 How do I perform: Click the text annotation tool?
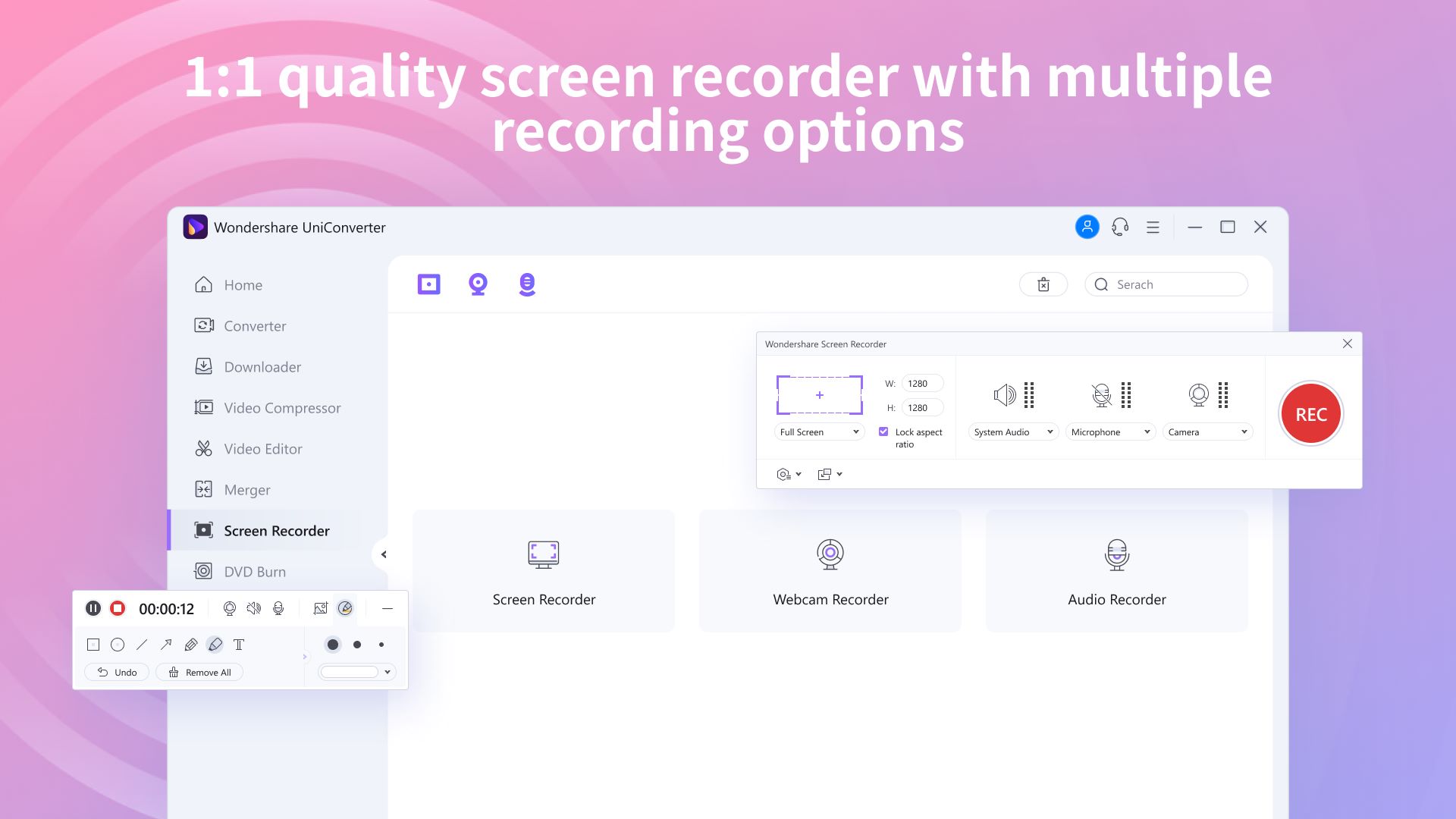[238, 644]
